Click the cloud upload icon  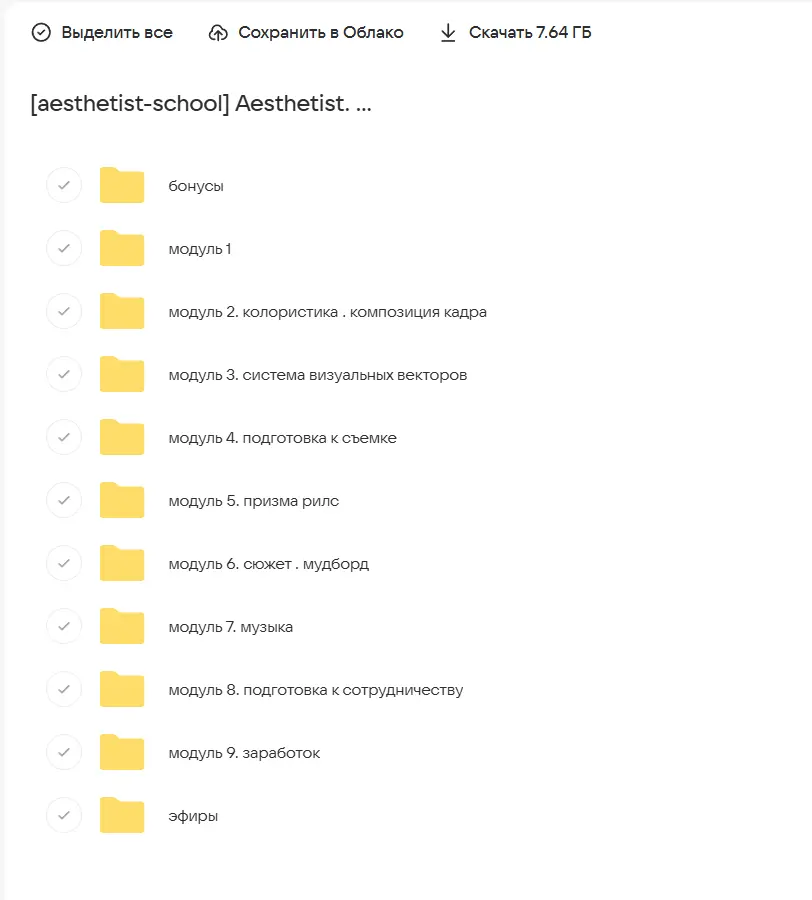218,33
